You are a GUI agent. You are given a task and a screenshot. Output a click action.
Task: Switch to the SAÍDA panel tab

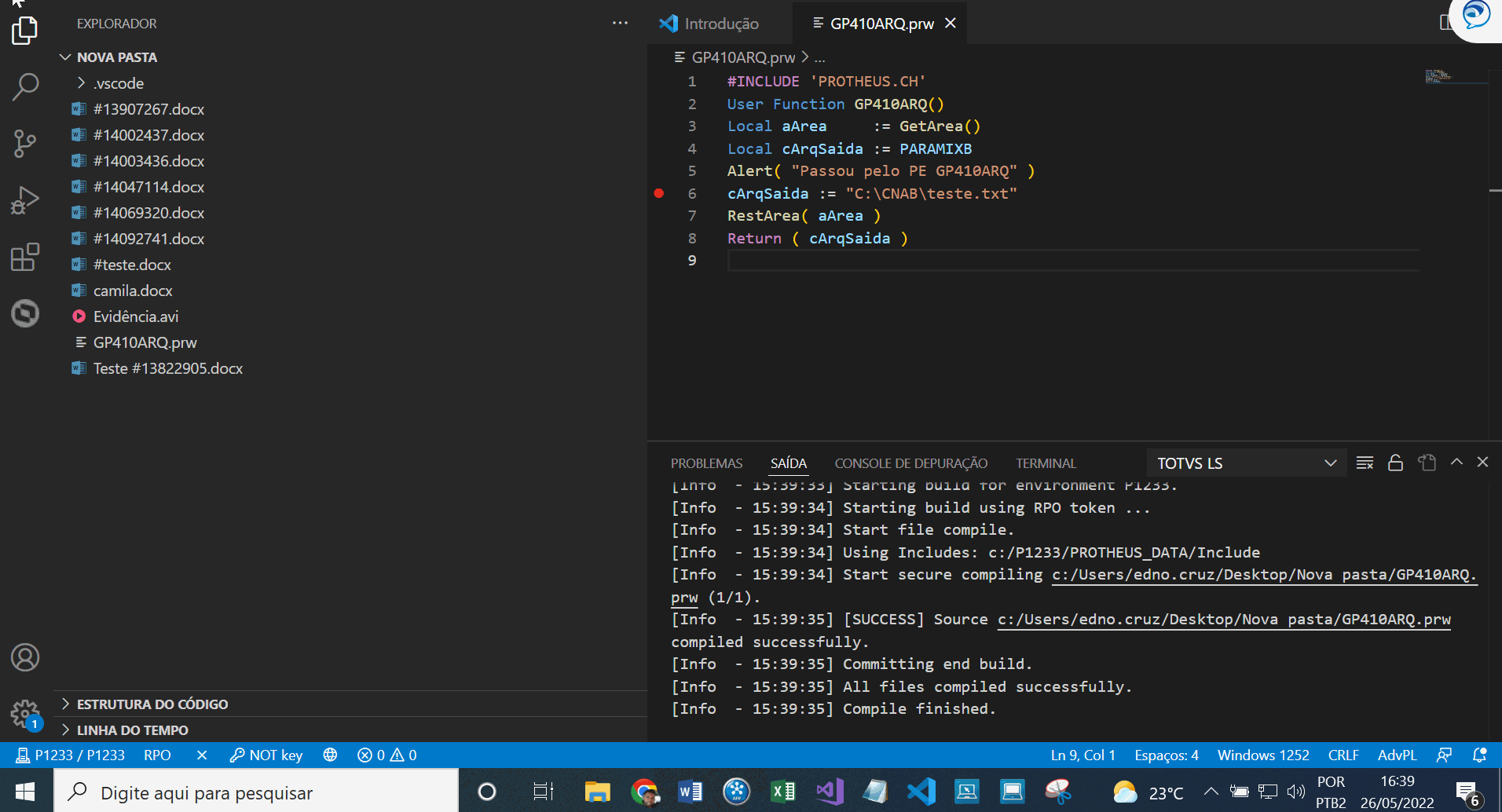pos(788,463)
